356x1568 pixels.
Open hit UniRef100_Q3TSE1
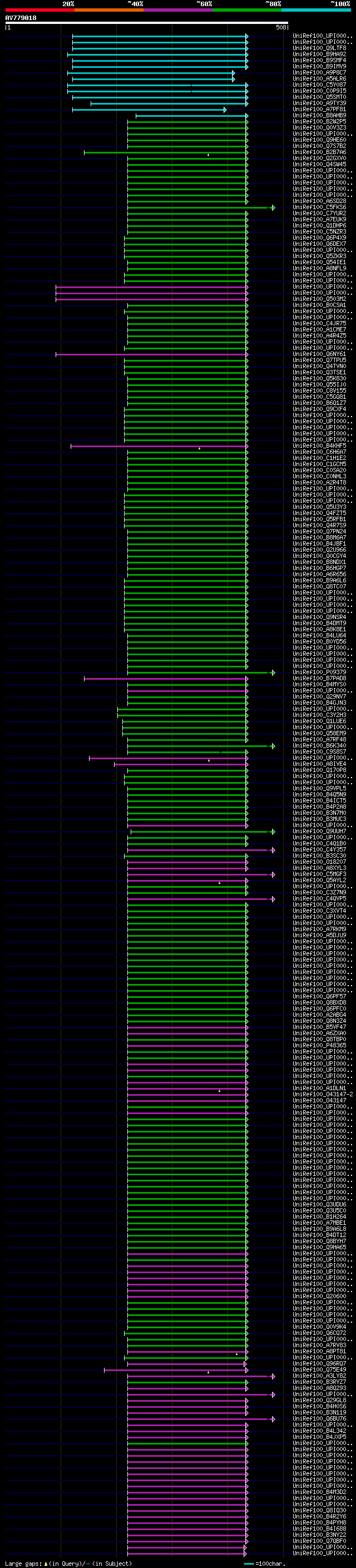click(x=319, y=373)
